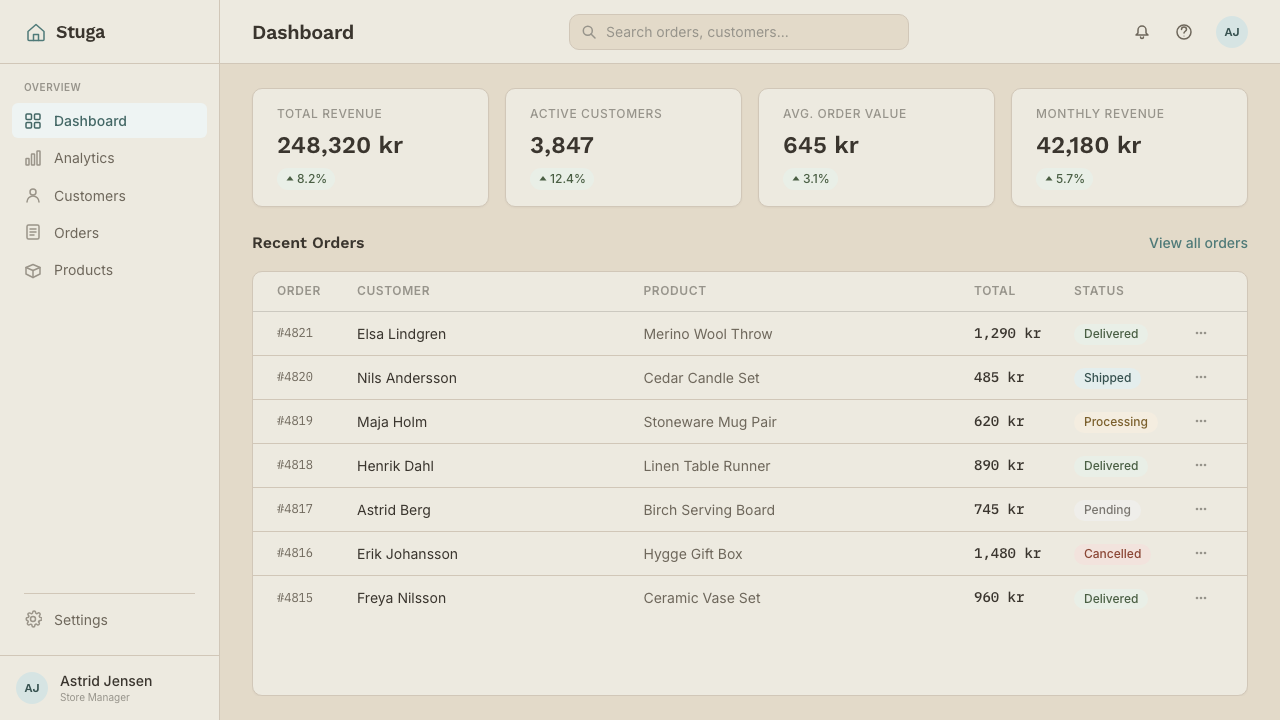
Task: Select customer Astrid Berg
Action: click(394, 510)
